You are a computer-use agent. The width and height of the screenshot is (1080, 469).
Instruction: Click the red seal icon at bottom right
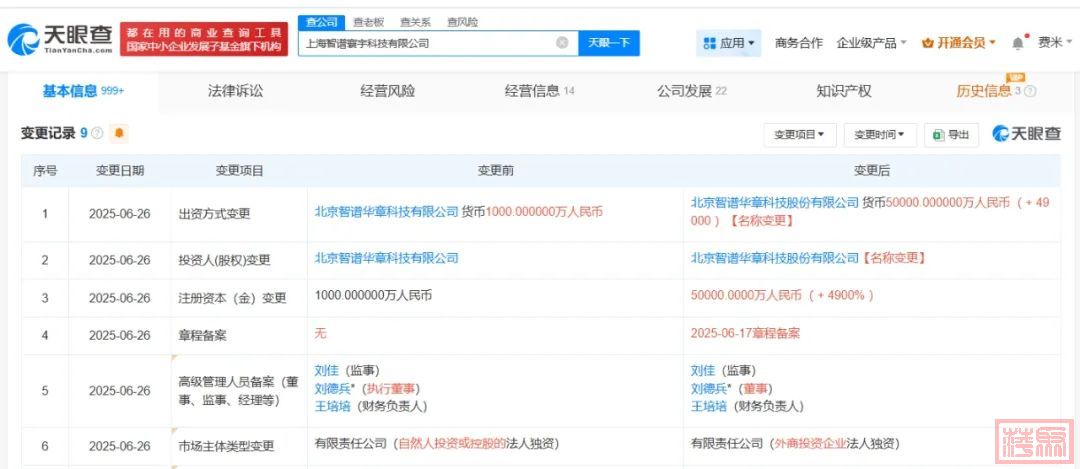click(x=1033, y=440)
